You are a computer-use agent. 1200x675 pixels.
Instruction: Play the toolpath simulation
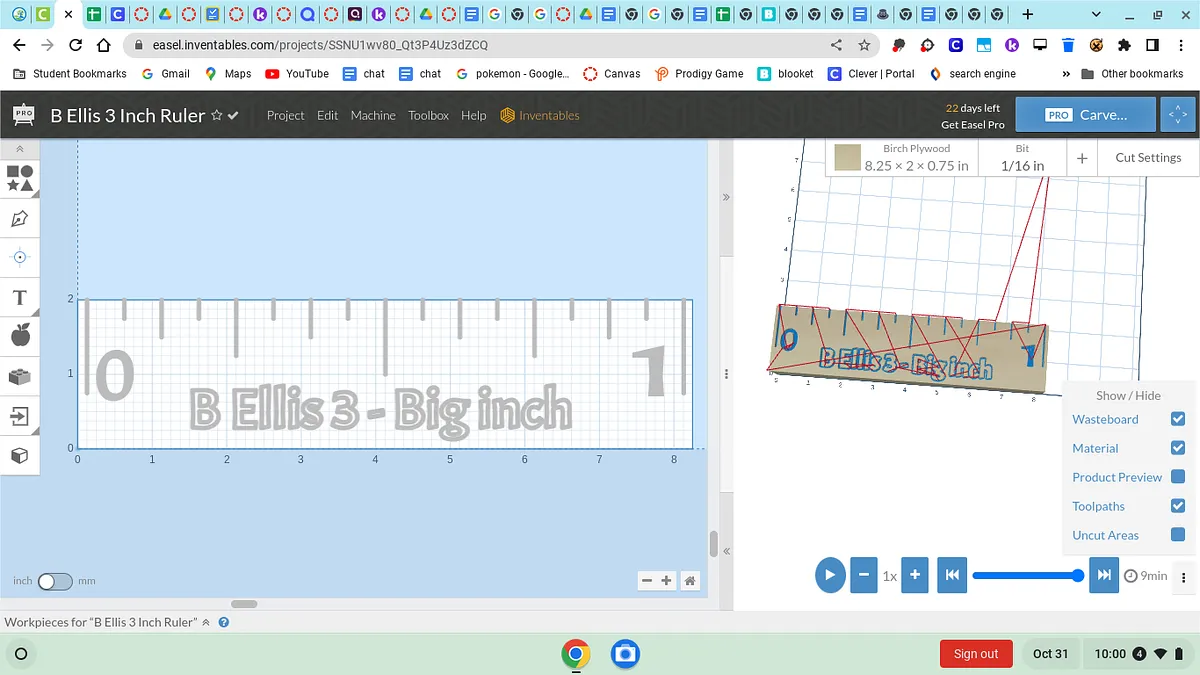[830, 576]
